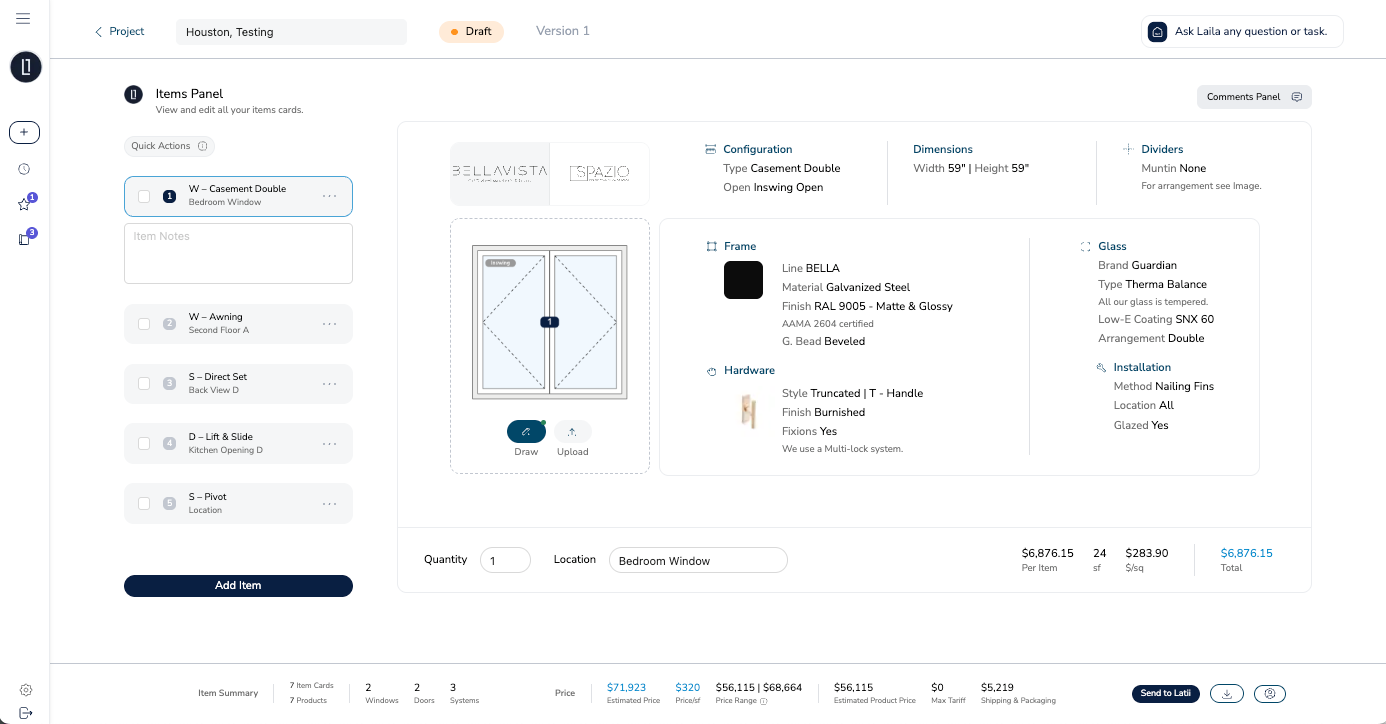Check the W – Casement Double checkbox
The image size is (1386, 724).
coord(144,196)
